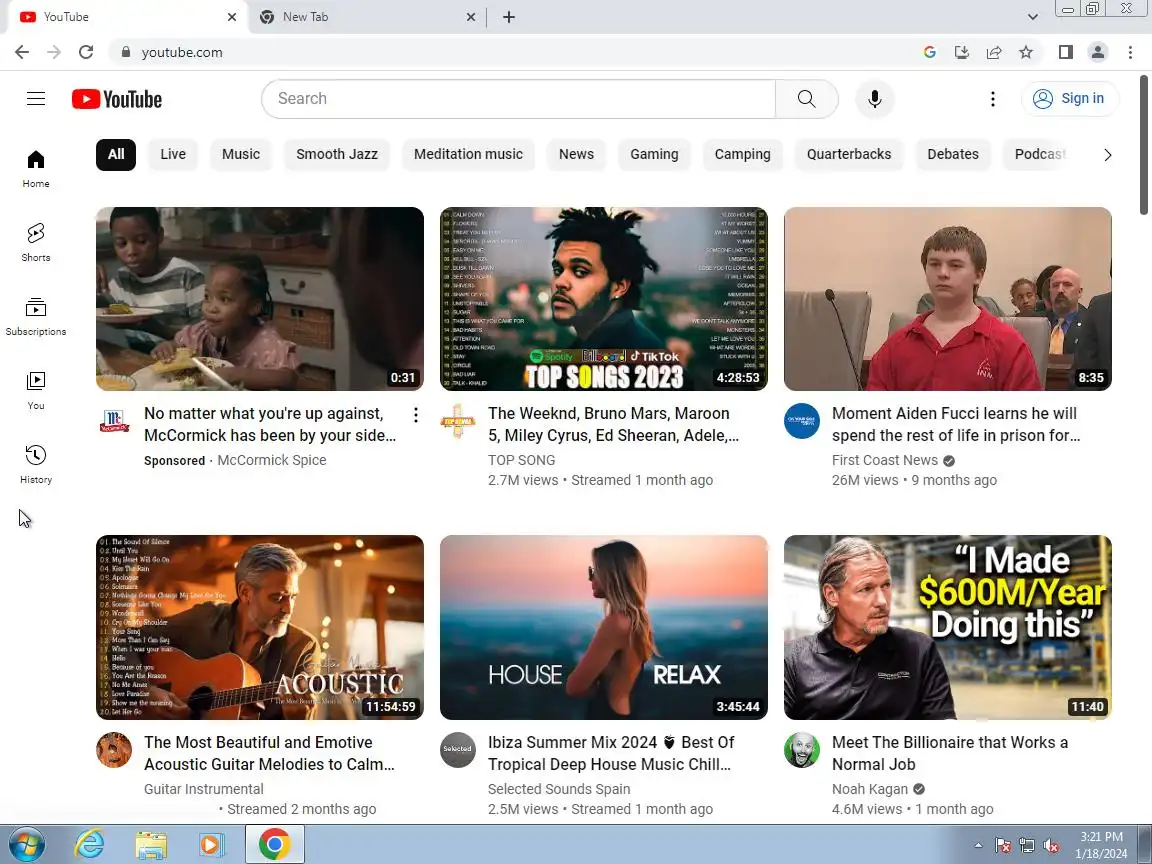Select the All category chip
The height and width of the screenshot is (864, 1152).
pyautogui.click(x=116, y=154)
